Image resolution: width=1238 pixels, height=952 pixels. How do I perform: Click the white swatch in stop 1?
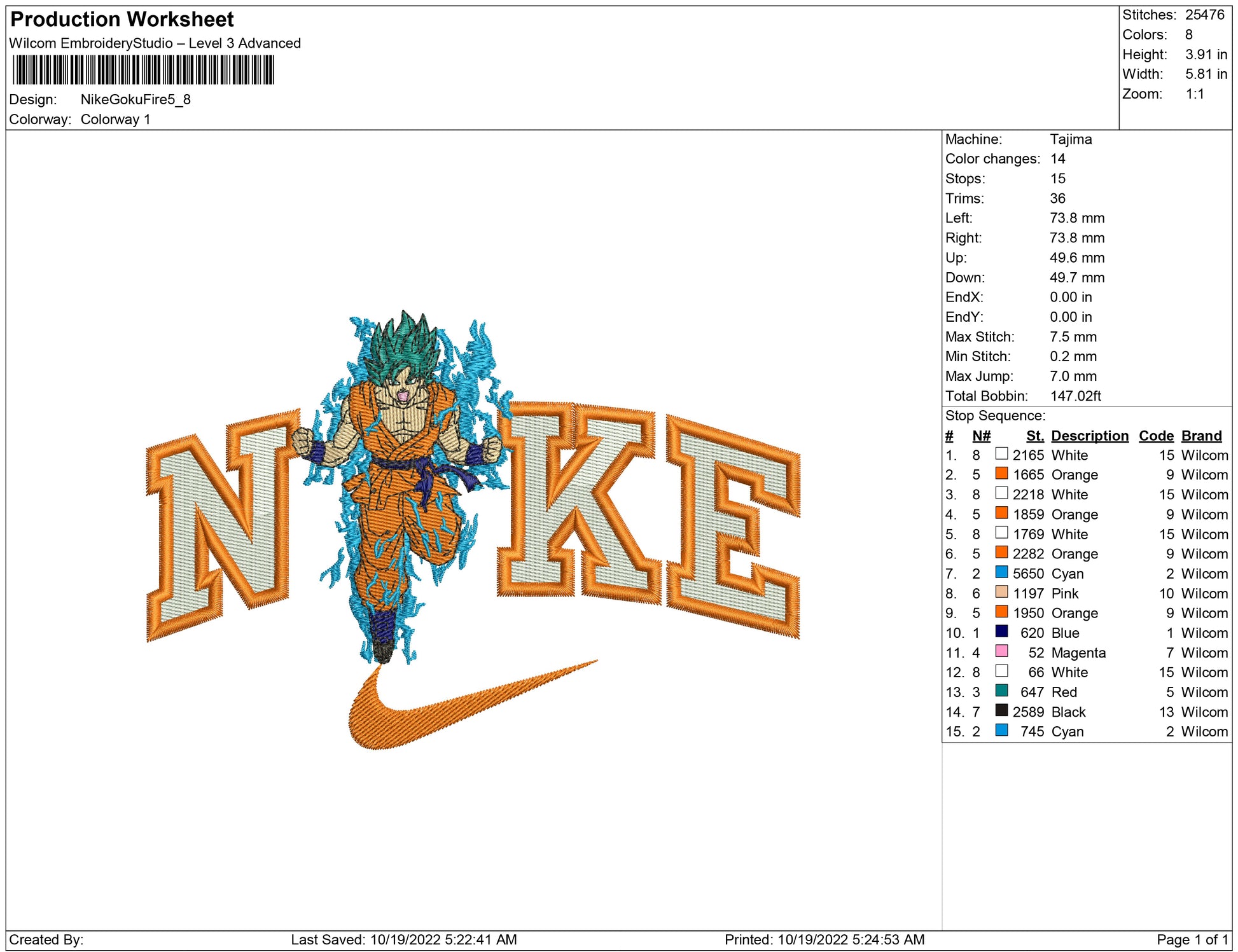click(1001, 453)
